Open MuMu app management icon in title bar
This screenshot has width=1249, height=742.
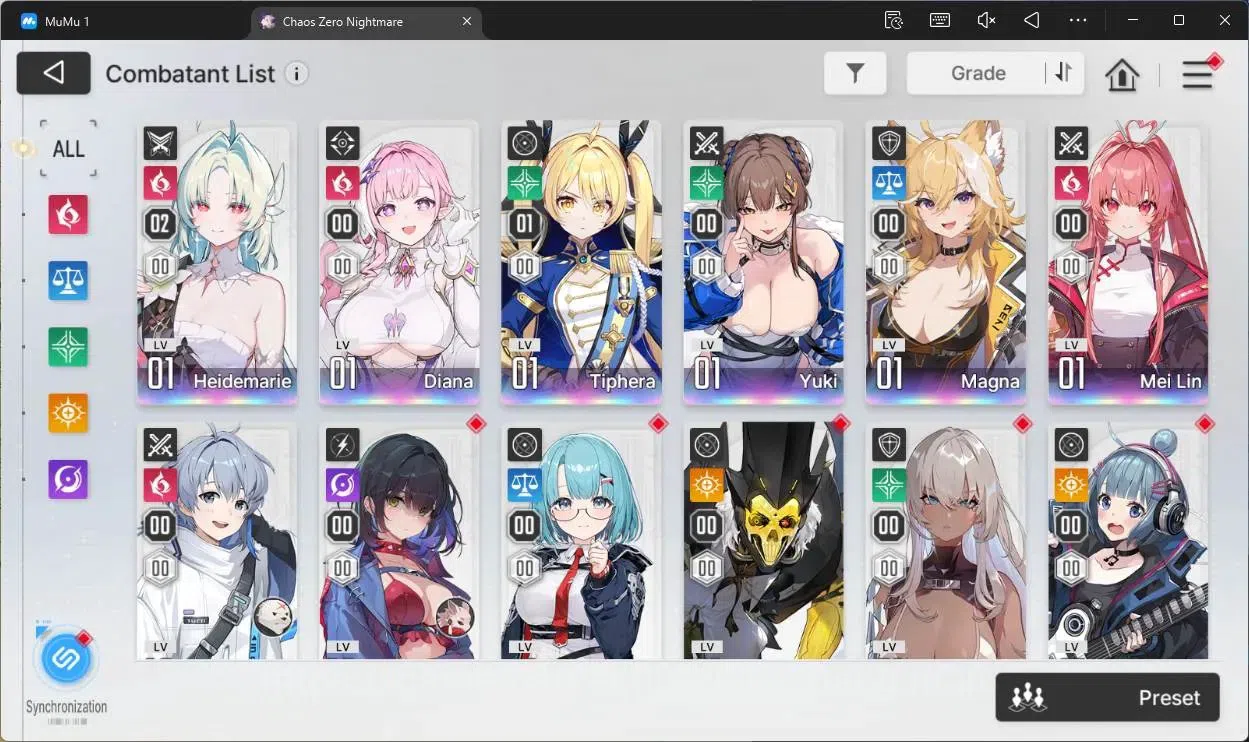894,20
